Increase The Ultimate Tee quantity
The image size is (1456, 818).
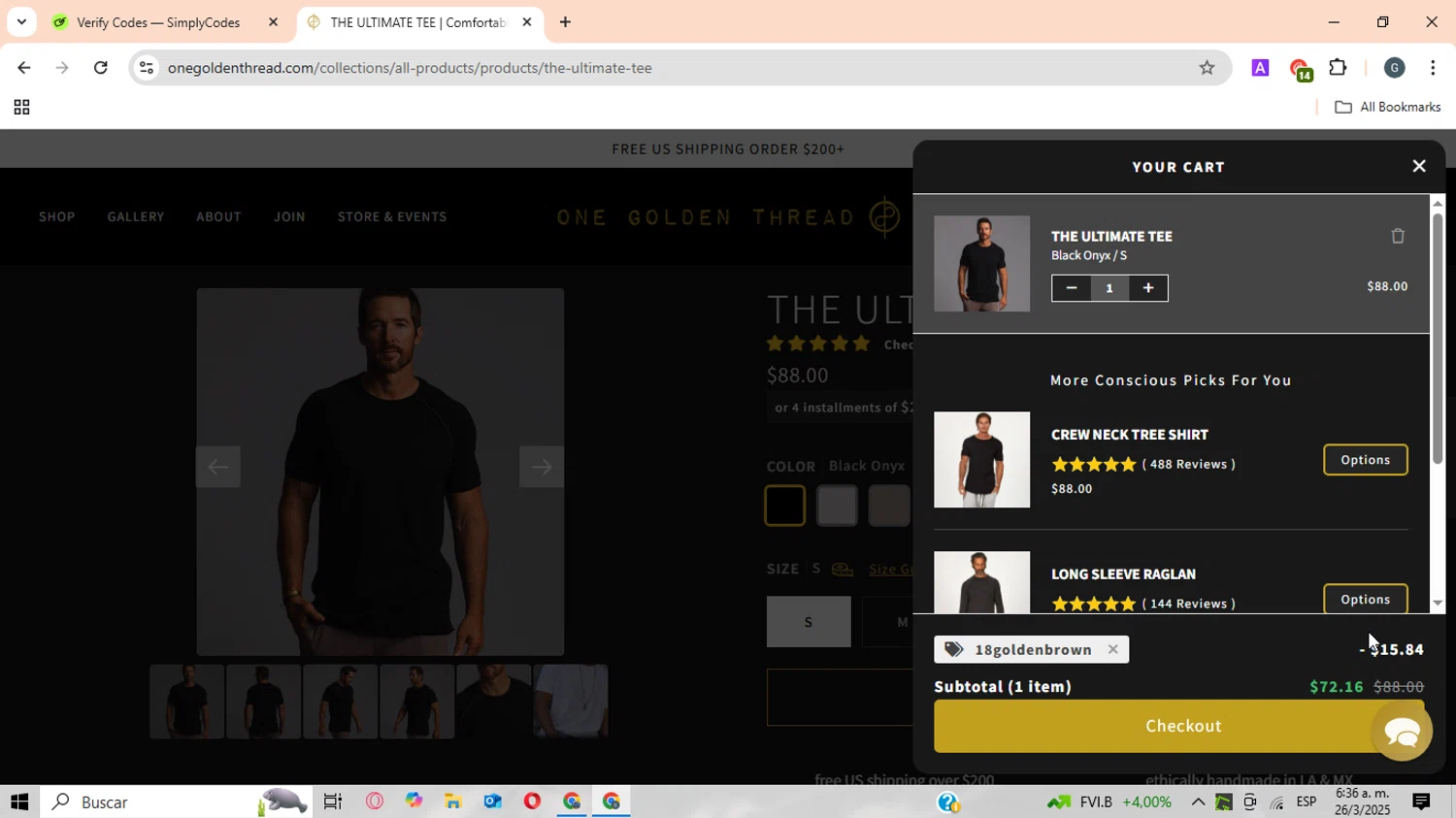[x=1148, y=287]
